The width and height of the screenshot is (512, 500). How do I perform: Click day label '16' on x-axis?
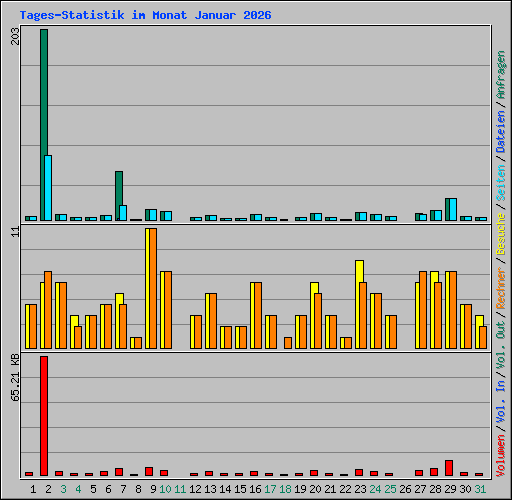(255, 489)
